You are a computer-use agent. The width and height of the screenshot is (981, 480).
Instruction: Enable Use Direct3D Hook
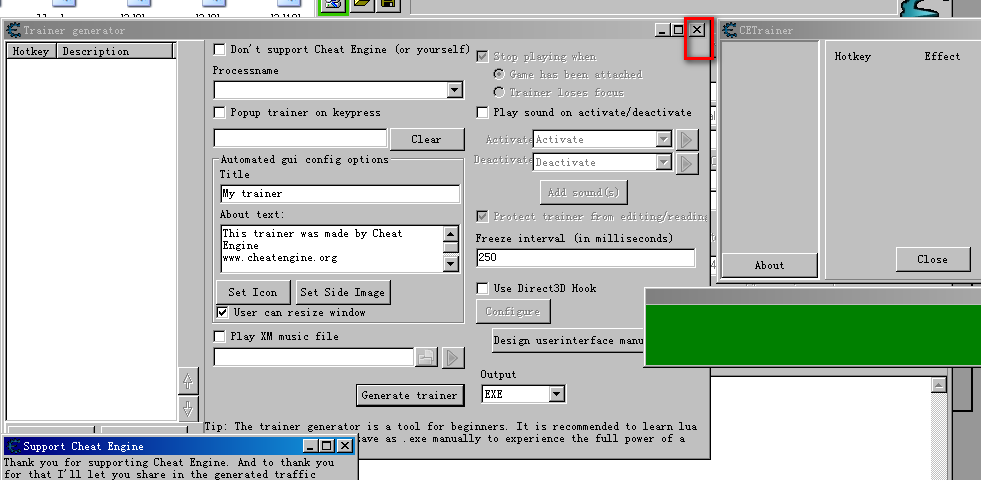(482, 289)
